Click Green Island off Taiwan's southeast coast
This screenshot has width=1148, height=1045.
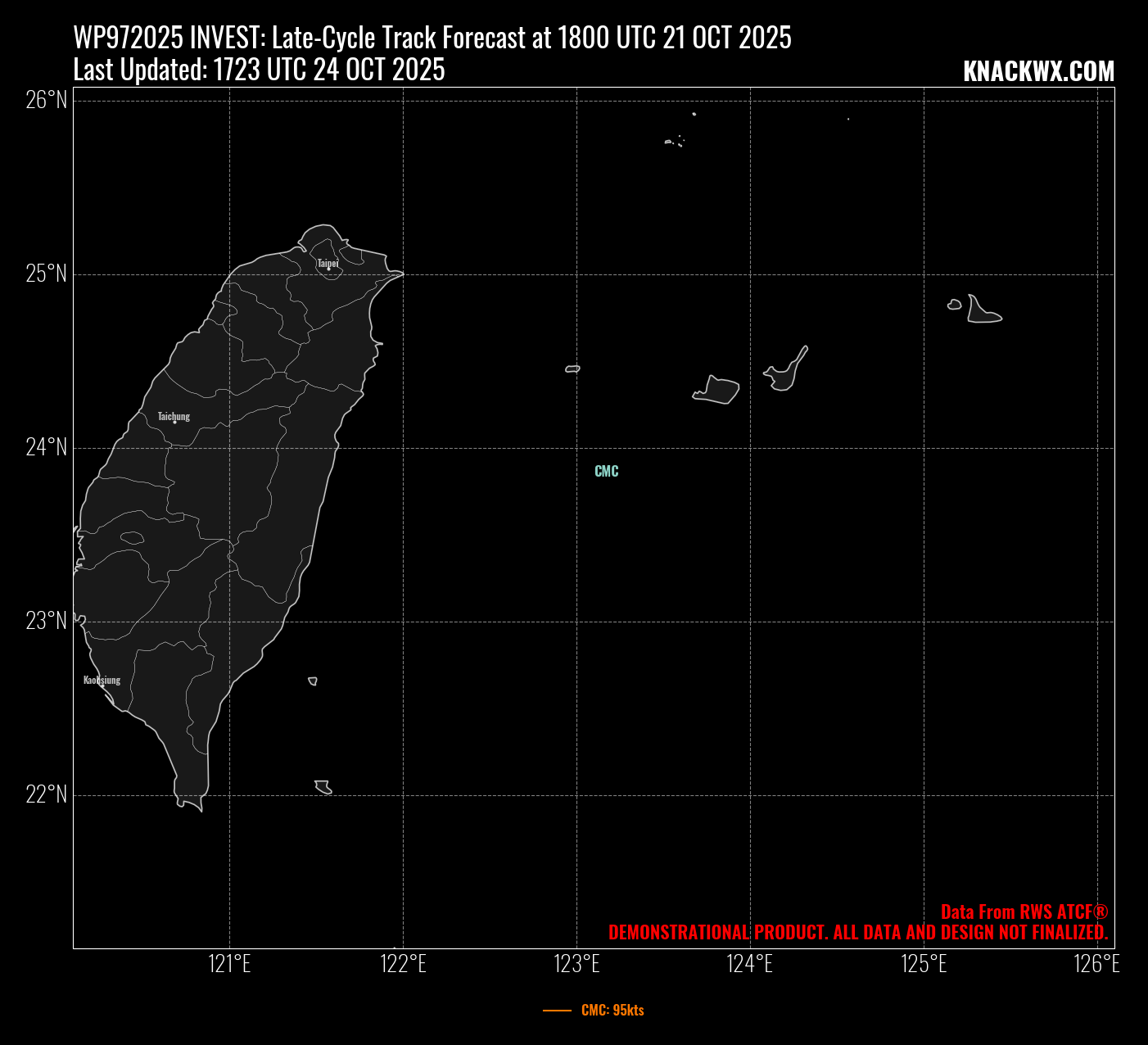pos(313,681)
